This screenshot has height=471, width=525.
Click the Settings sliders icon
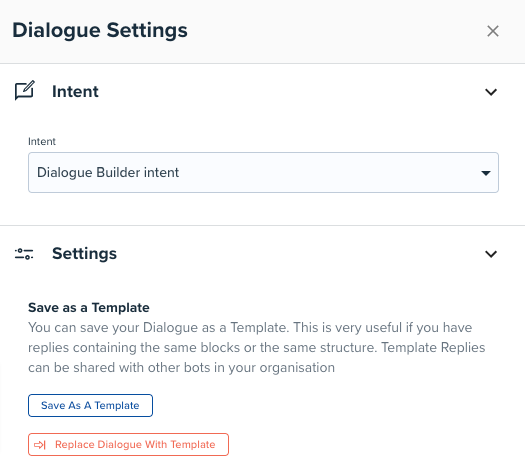coord(24,254)
